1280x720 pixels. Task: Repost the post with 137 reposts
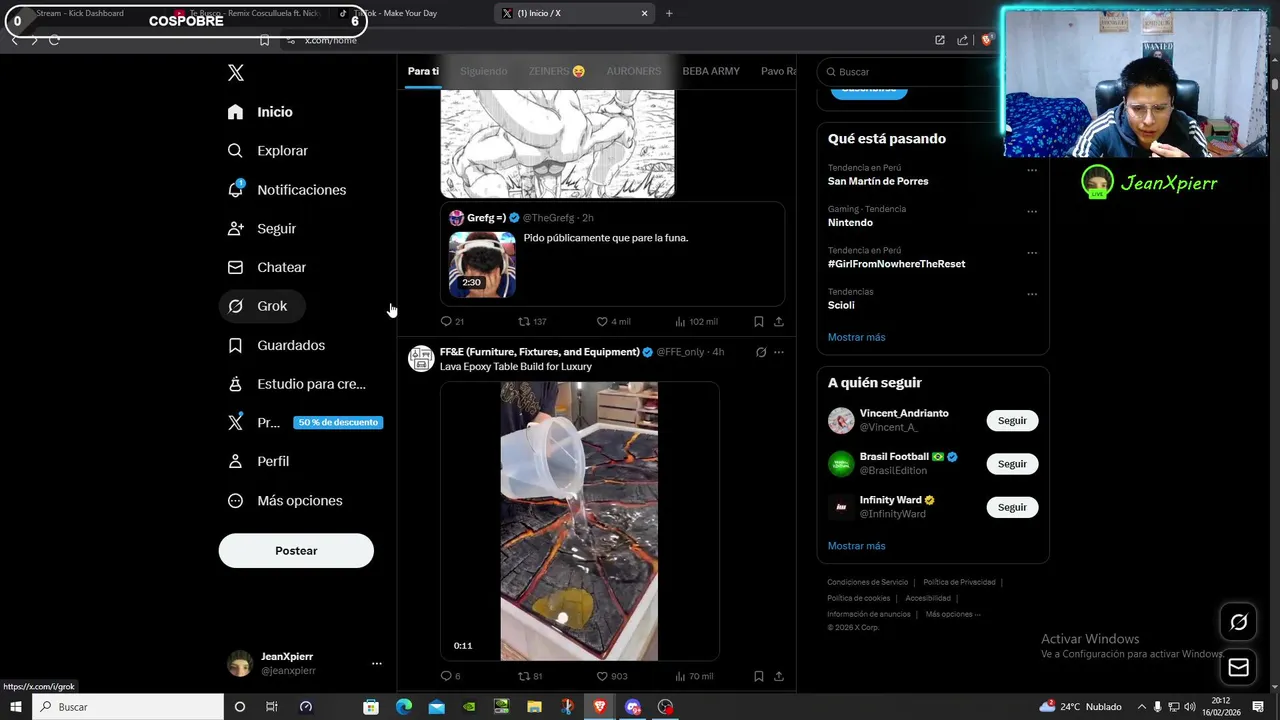pos(532,321)
